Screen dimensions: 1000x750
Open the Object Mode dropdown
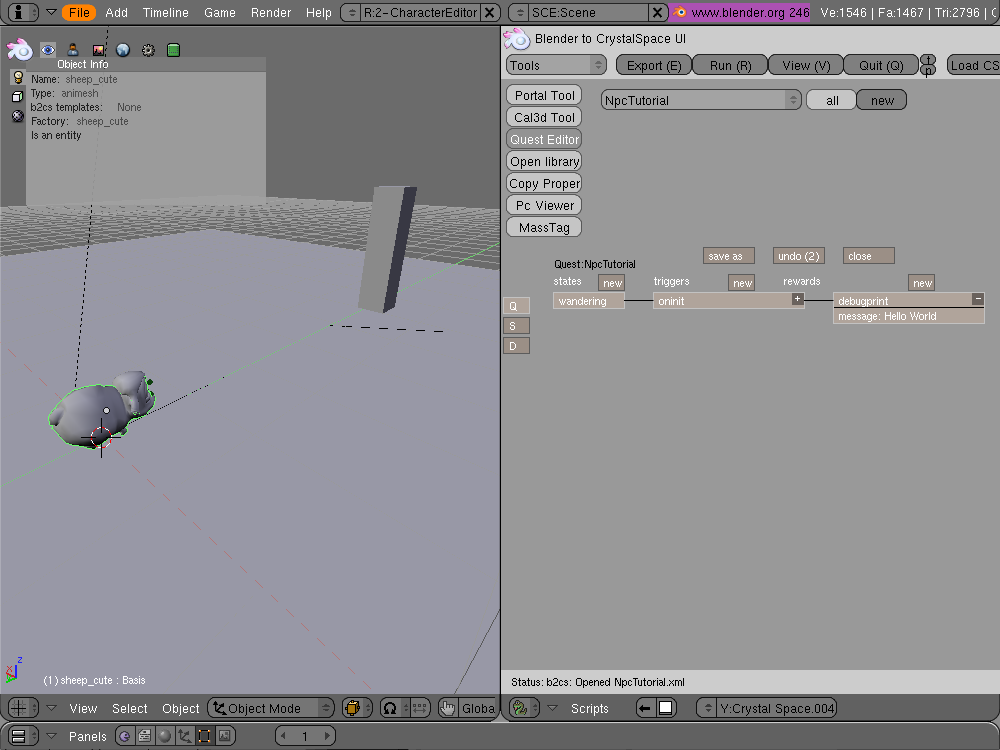click(271, 708)
